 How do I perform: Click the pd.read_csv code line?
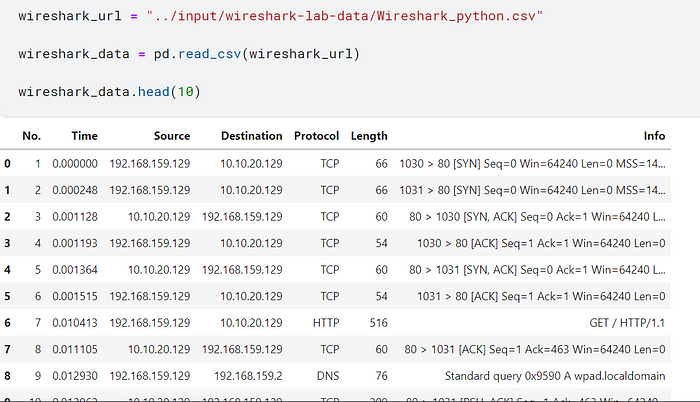(x=189, y=54)
